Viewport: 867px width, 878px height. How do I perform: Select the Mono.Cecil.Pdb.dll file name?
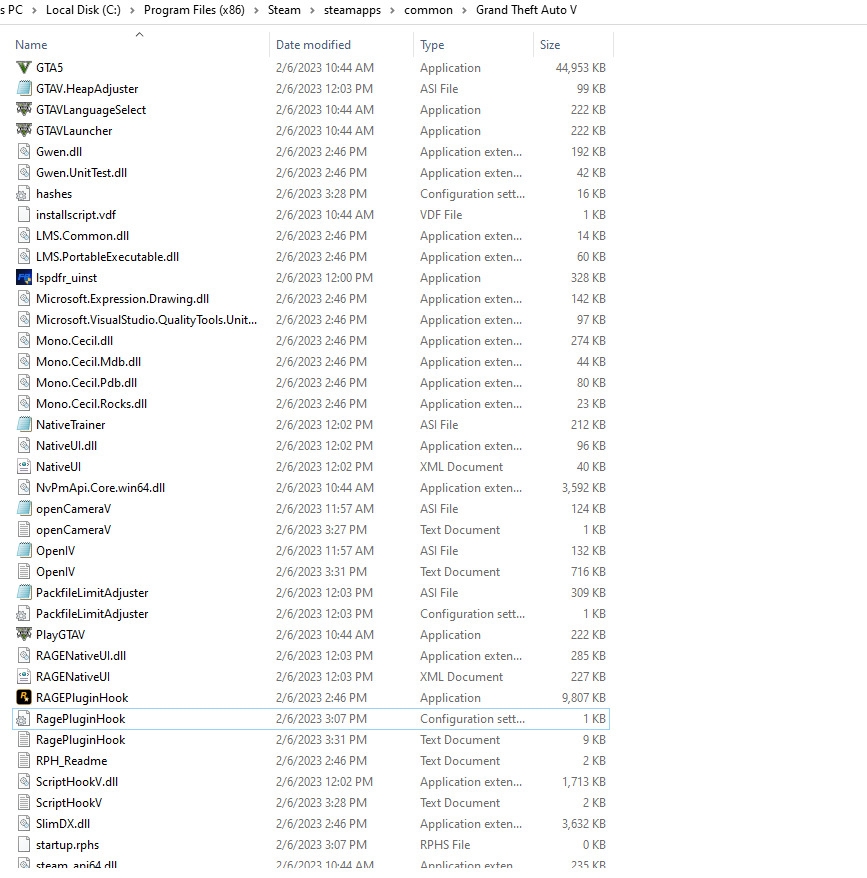[86, 383]
